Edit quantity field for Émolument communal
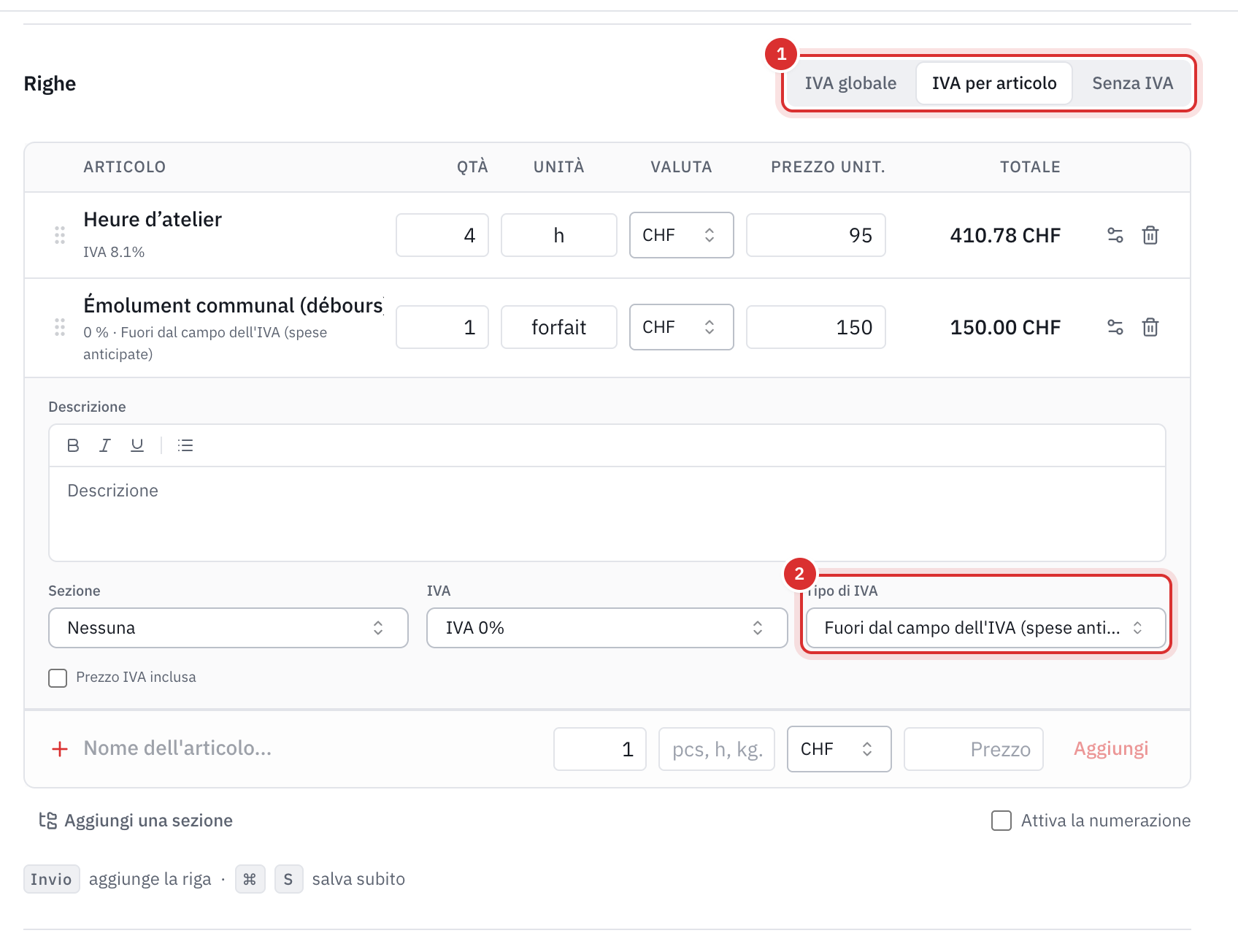Viewport: 1238px width, 952px height. [x=442, y=327]
